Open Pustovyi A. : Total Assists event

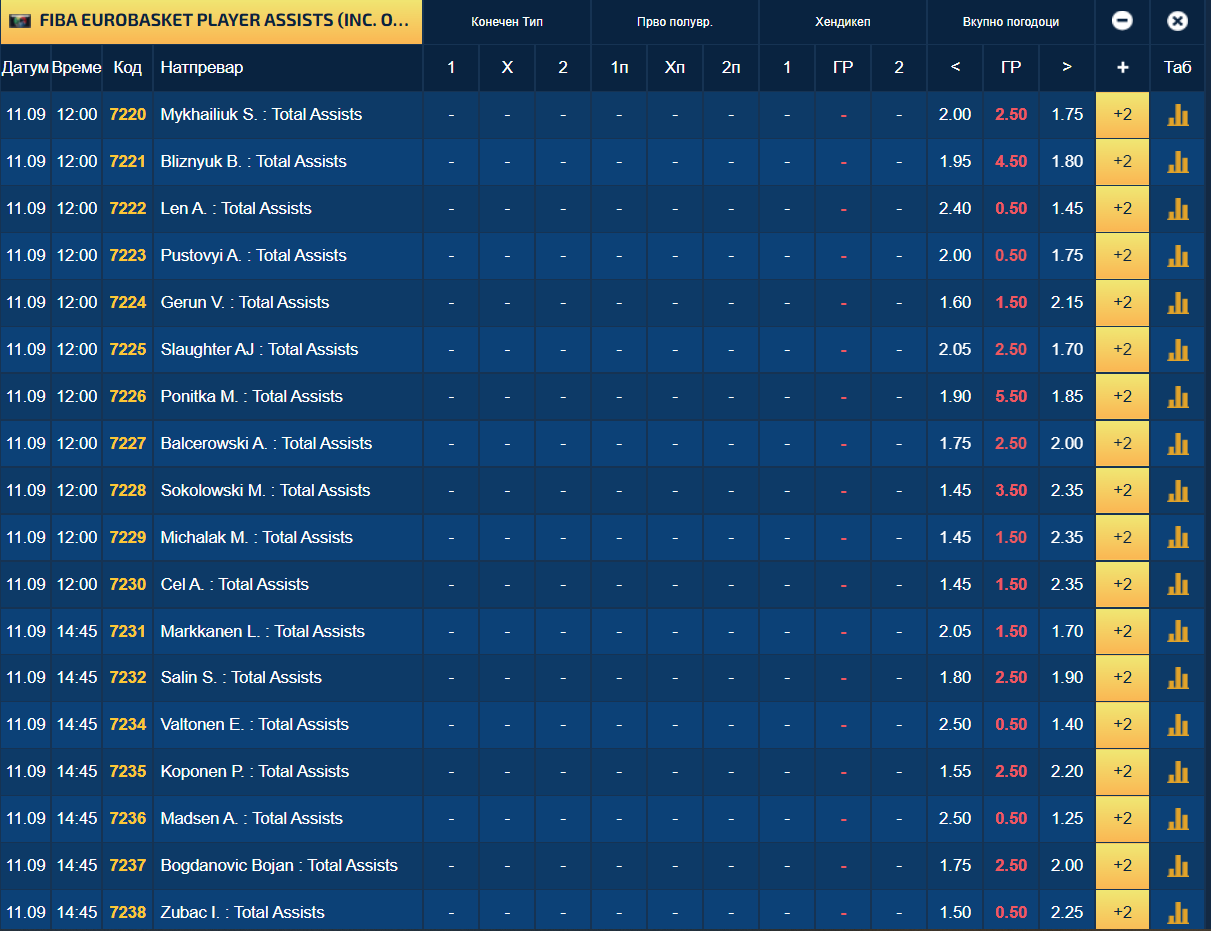tap(254, 256)
